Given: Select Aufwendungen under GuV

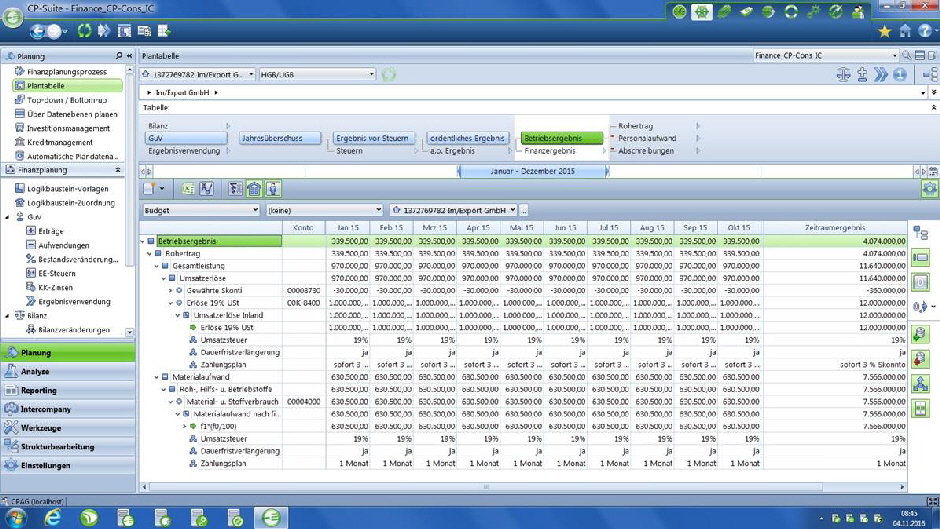Looking at the screenshot, I should [x=64, y=245].
